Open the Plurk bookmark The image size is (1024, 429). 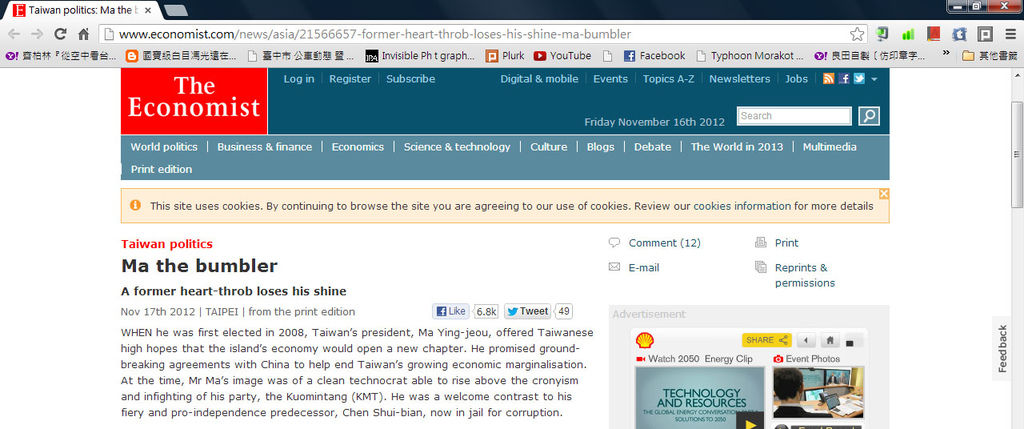click(x=505, y=56)
